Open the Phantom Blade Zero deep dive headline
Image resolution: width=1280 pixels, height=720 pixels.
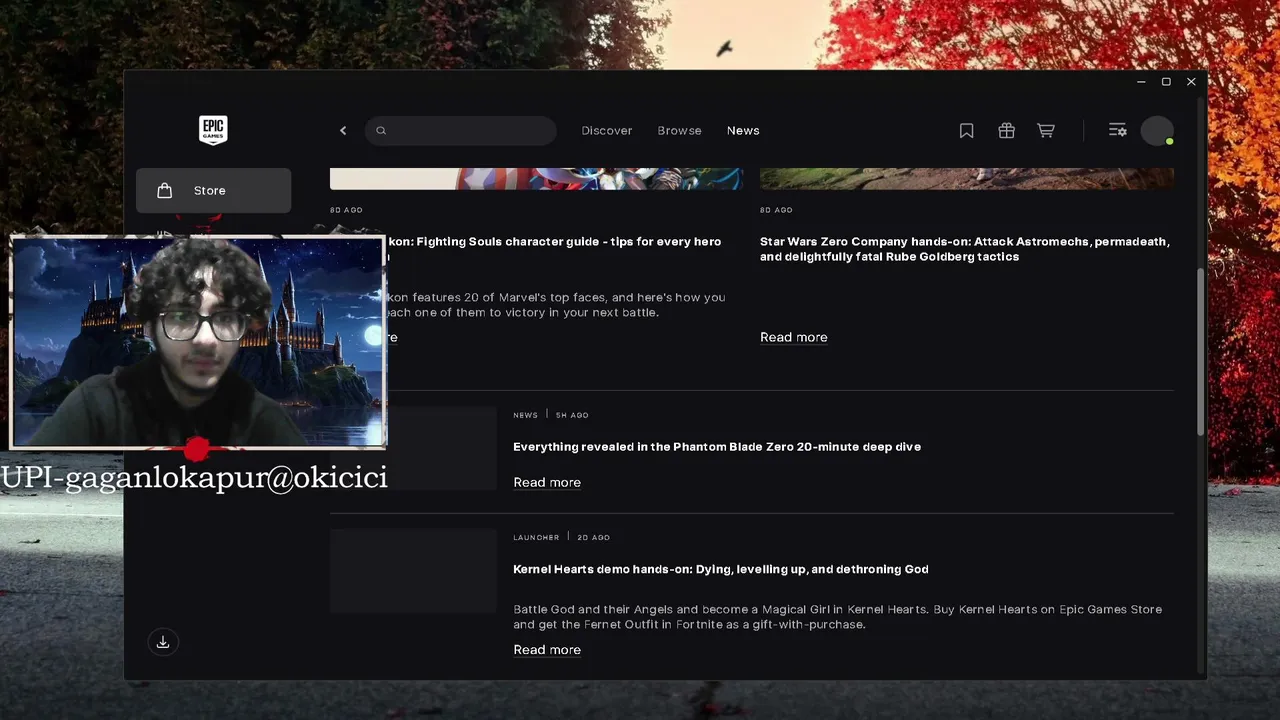[x=717, y=447]
